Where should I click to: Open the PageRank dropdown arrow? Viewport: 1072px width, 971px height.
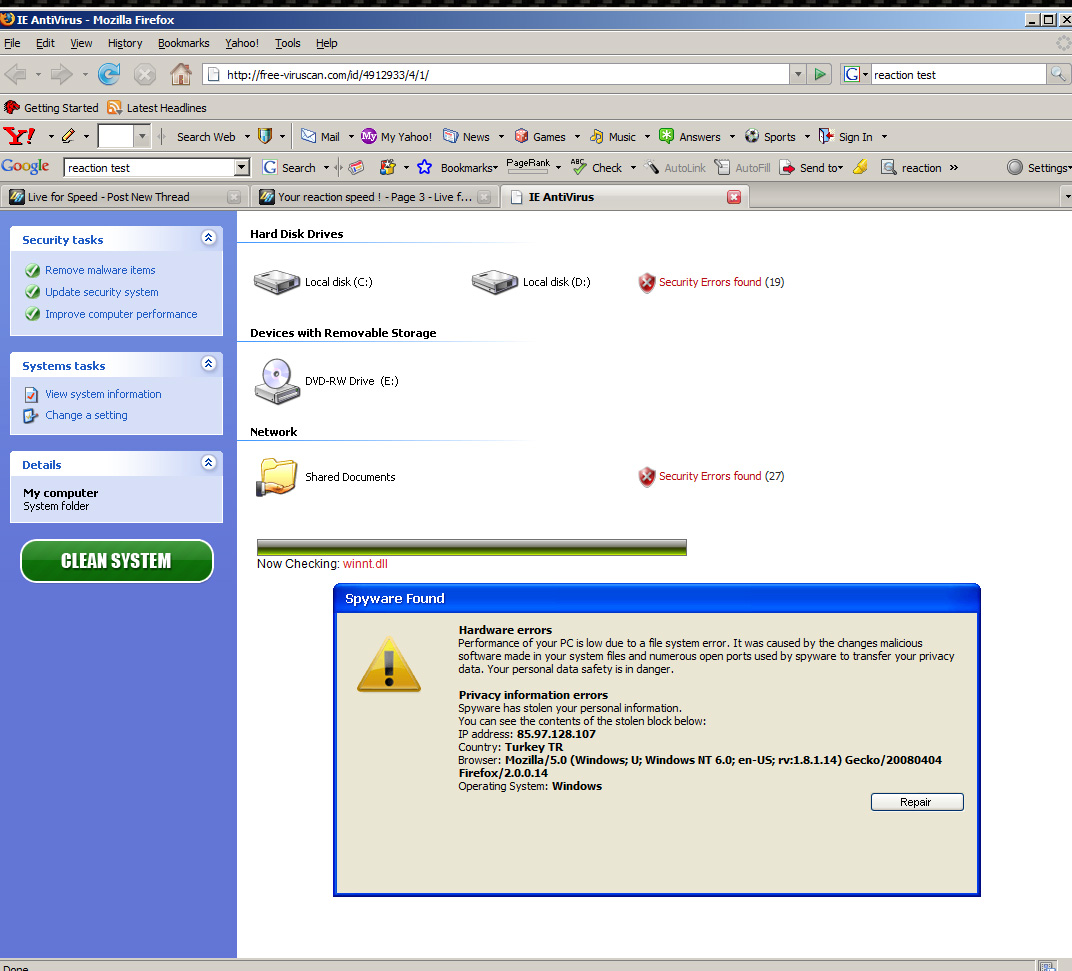click(558, 168)
